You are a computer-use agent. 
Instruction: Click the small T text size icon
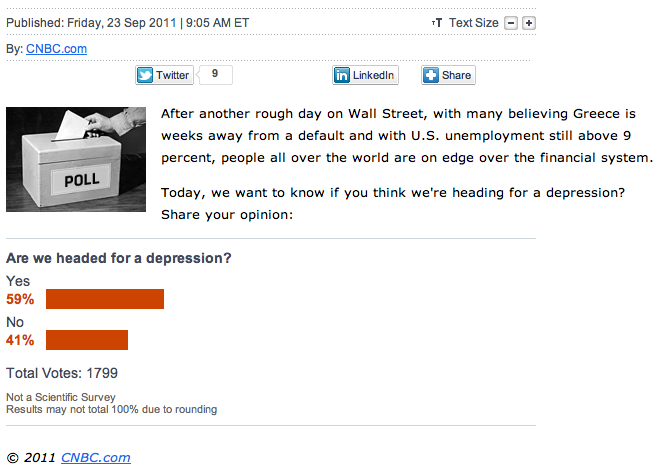coord(436,23)
